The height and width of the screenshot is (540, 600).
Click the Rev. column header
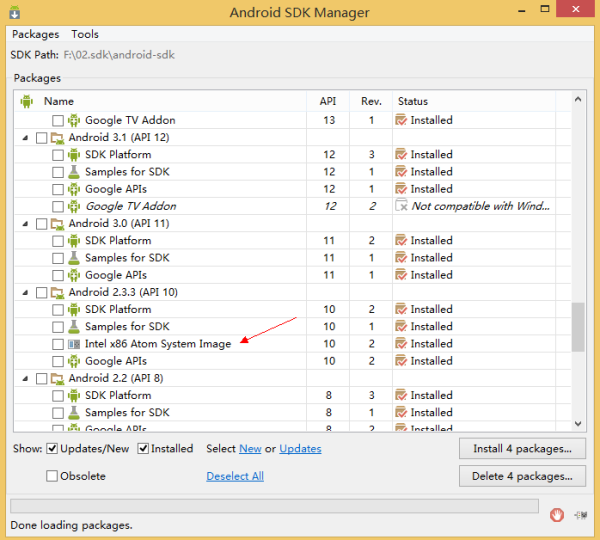371,101
